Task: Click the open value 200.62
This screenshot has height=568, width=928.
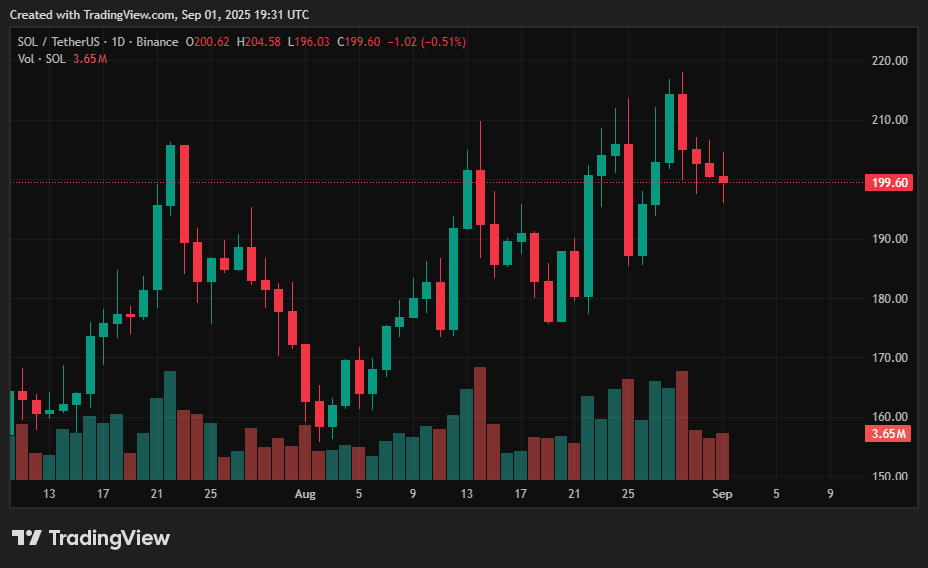Action: (211, 42)
